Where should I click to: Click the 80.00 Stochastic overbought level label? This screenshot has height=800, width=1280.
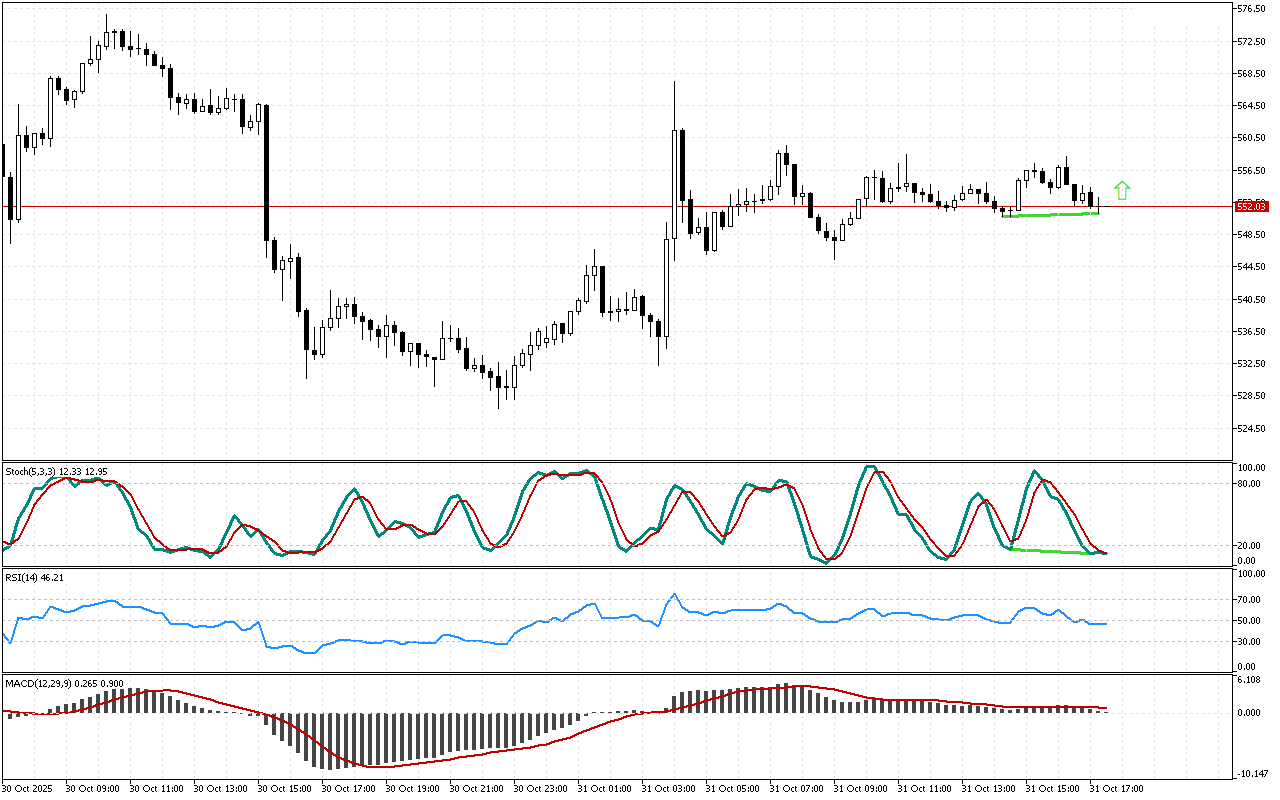pyautogui.click(x=1248, y=484)
